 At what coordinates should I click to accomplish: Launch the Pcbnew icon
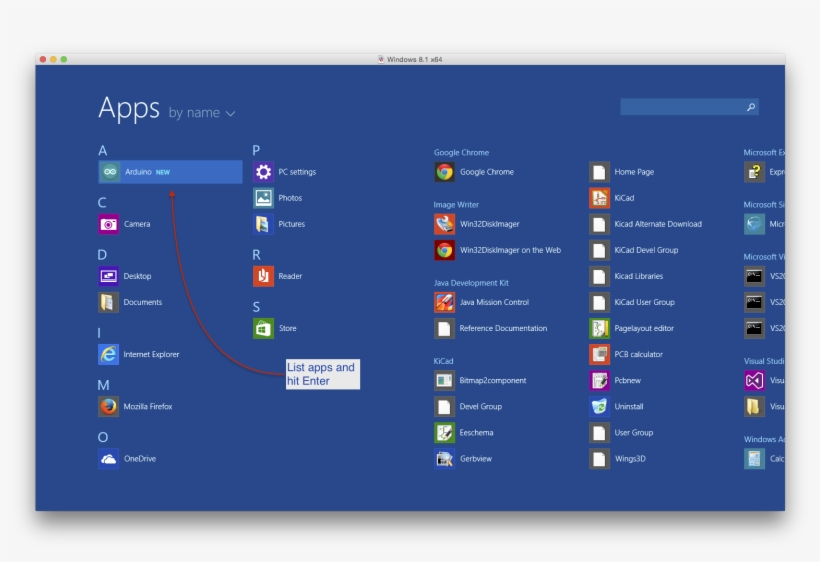tap(599, 381)
